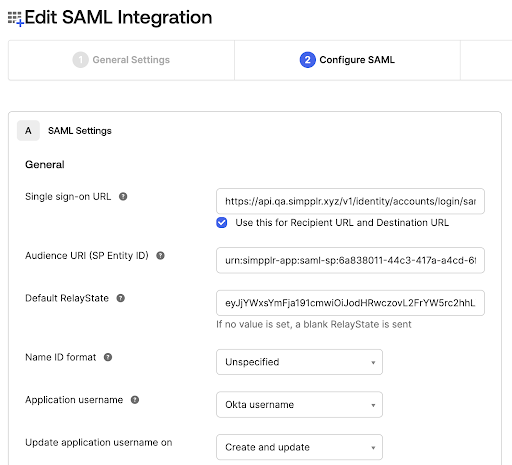Click 'Use this for Recipient URL' label
Screen dimensions: 512x465
tap(342, 223)
